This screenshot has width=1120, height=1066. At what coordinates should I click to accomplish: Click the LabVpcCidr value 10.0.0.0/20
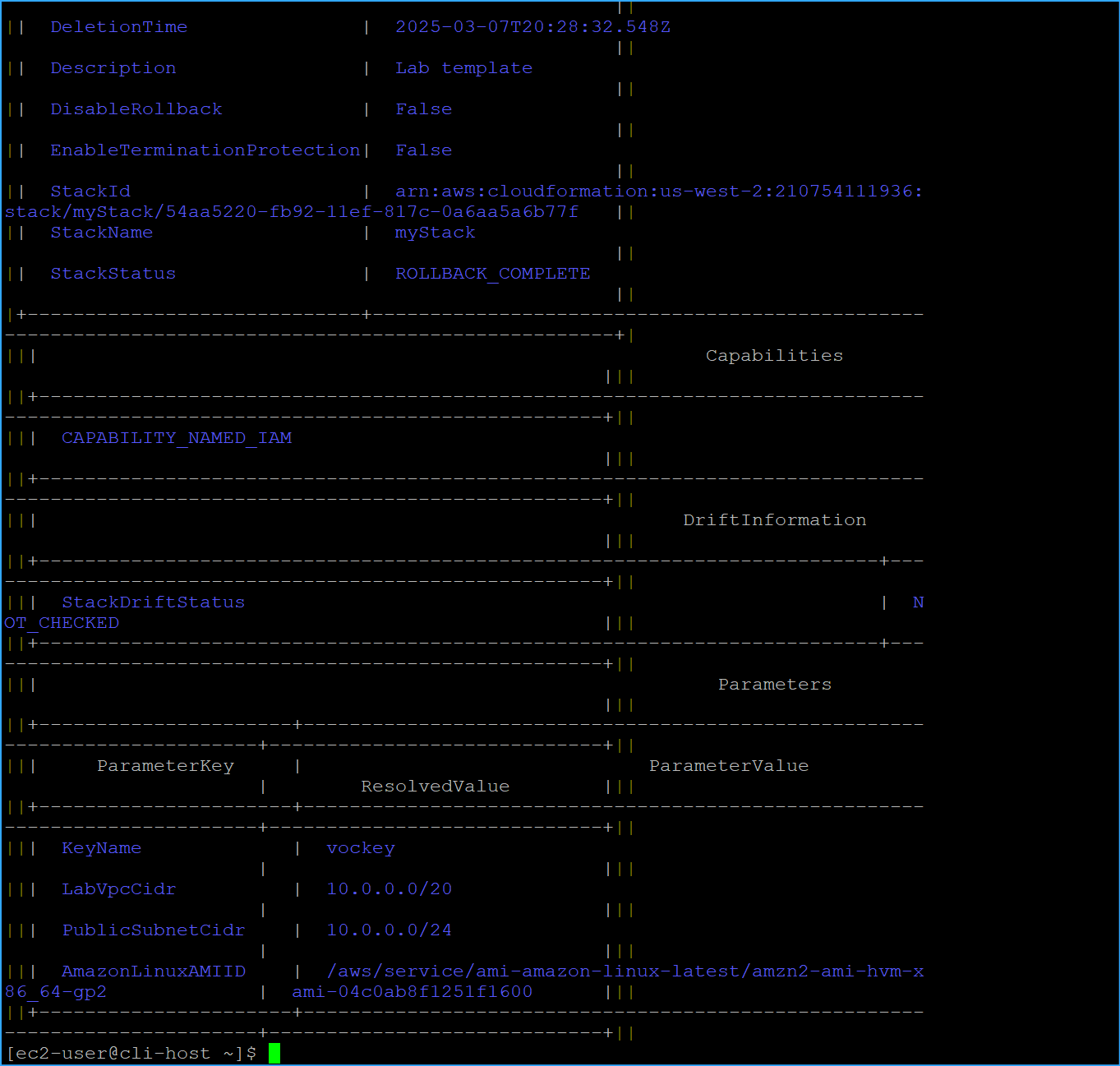389,888
